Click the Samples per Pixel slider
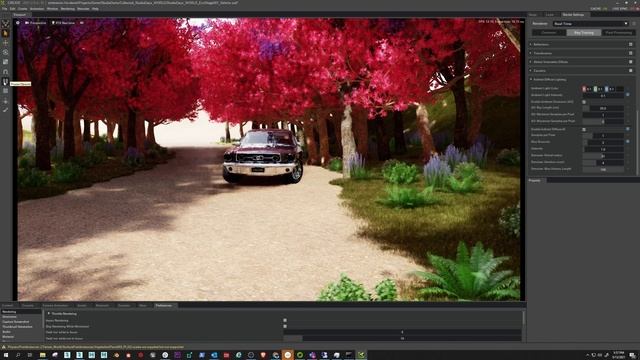Screen dimensions: 640x360 (x=603, y=135)
